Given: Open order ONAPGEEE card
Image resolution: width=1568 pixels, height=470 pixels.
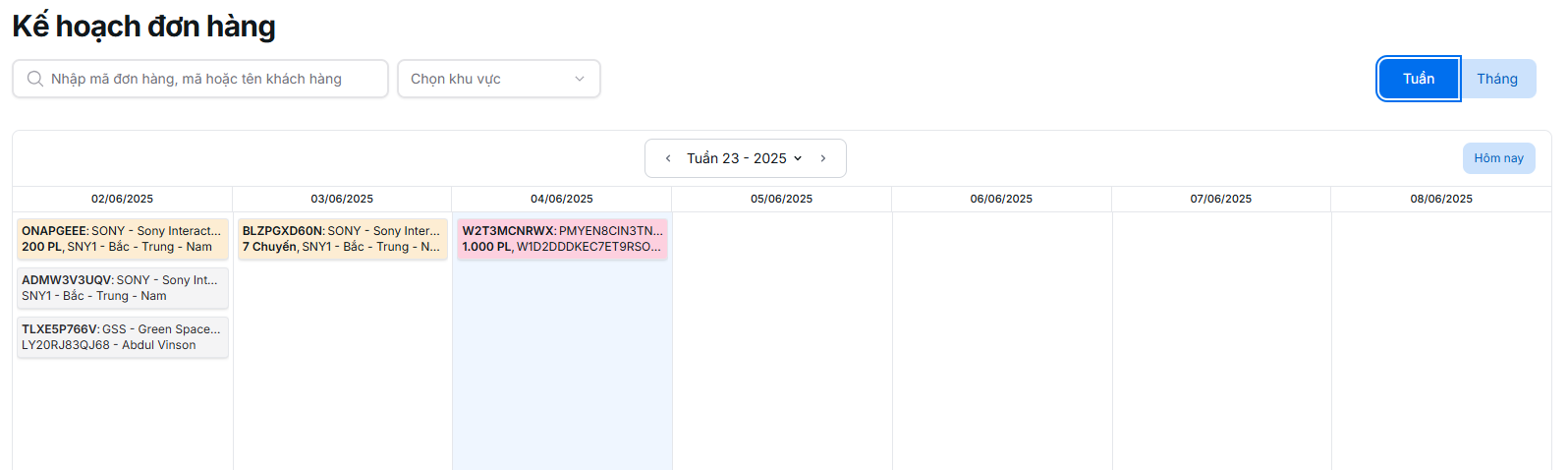Looking at the screenshot, I should 123,239.
